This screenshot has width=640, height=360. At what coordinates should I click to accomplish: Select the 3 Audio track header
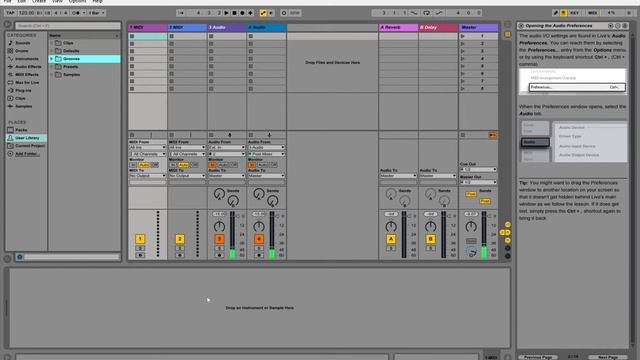227,27
